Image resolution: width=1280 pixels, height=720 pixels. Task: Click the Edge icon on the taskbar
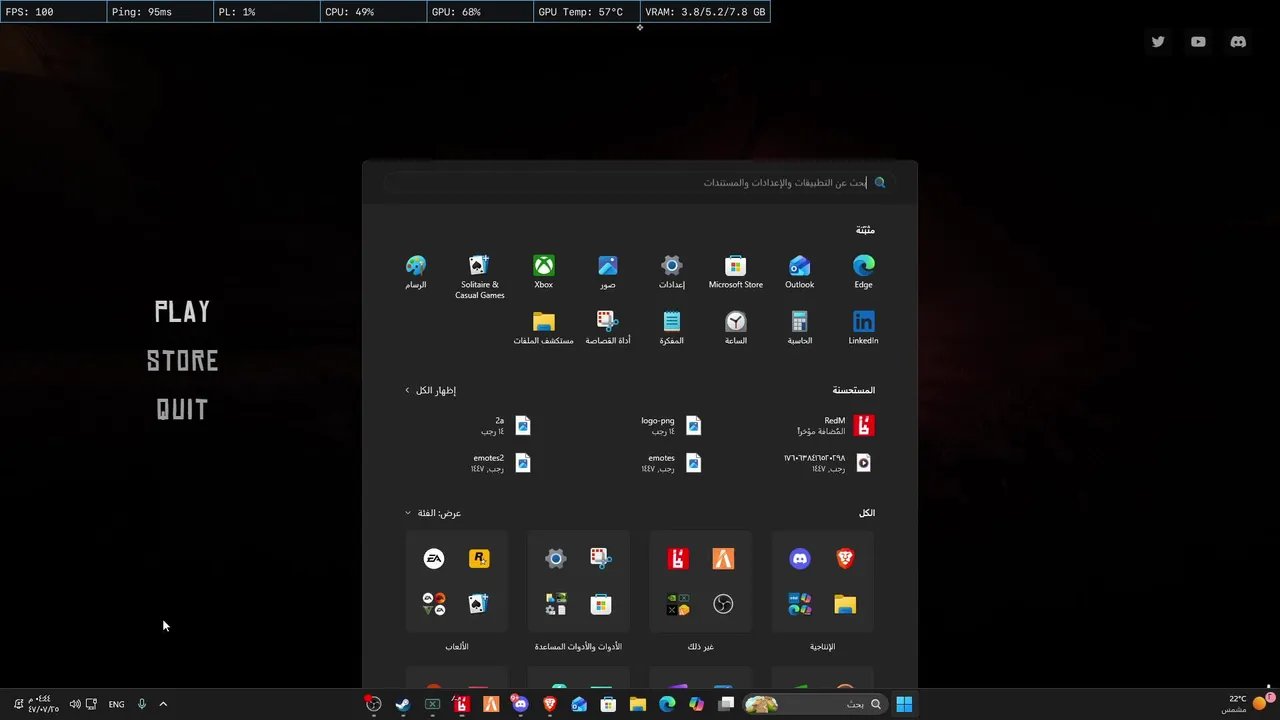667,704
